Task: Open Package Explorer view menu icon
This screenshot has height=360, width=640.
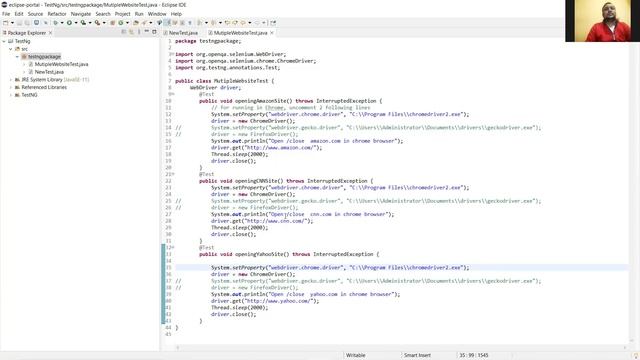Action: [x=139, y=32]
